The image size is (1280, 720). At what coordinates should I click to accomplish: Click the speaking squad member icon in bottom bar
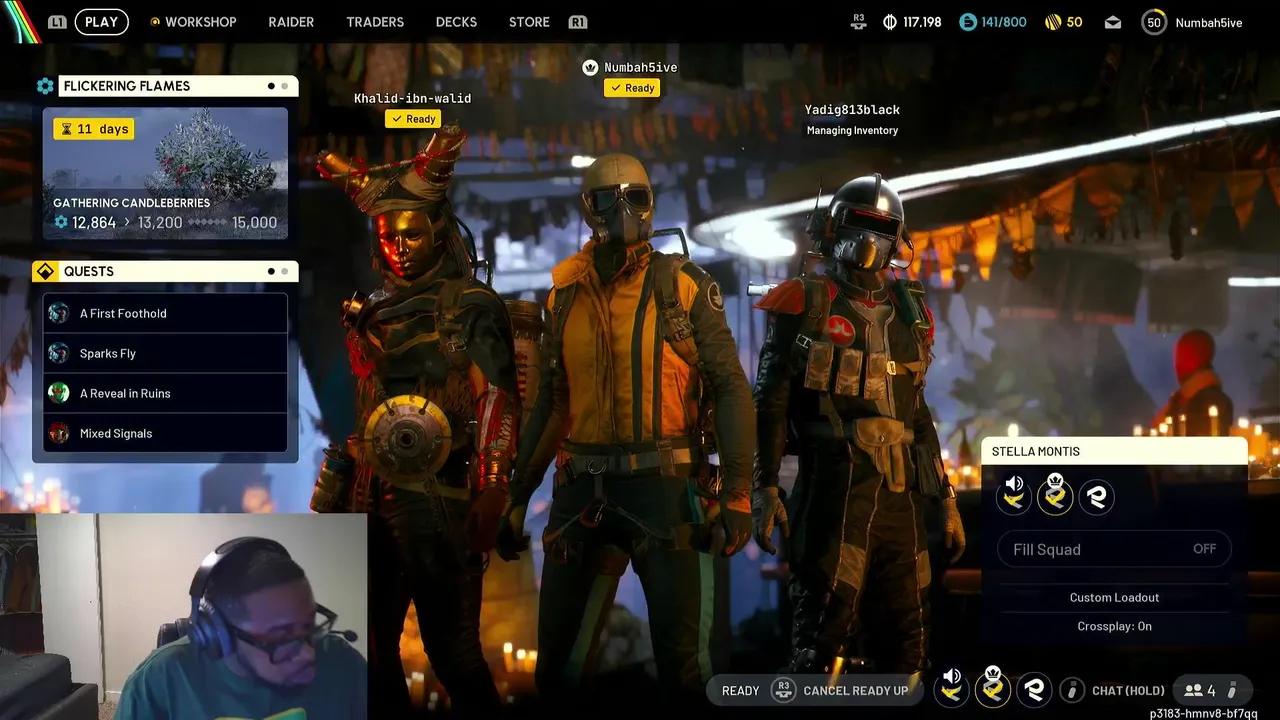point(951,688)
